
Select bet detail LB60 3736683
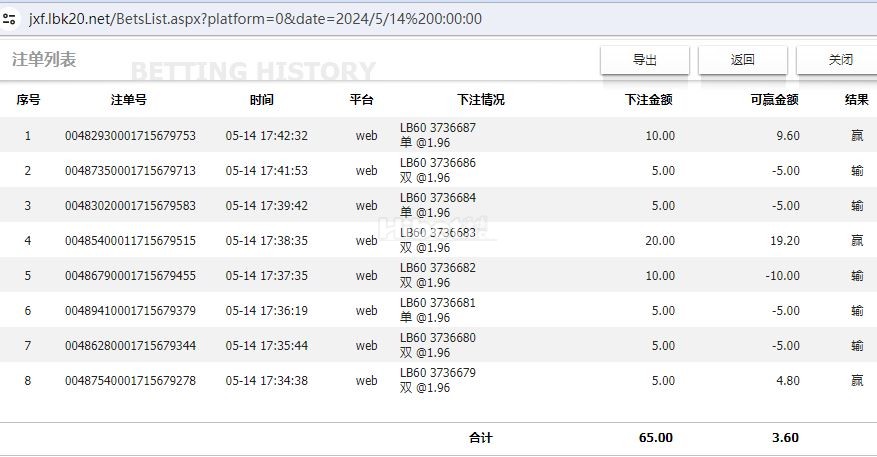click(438, 233)
